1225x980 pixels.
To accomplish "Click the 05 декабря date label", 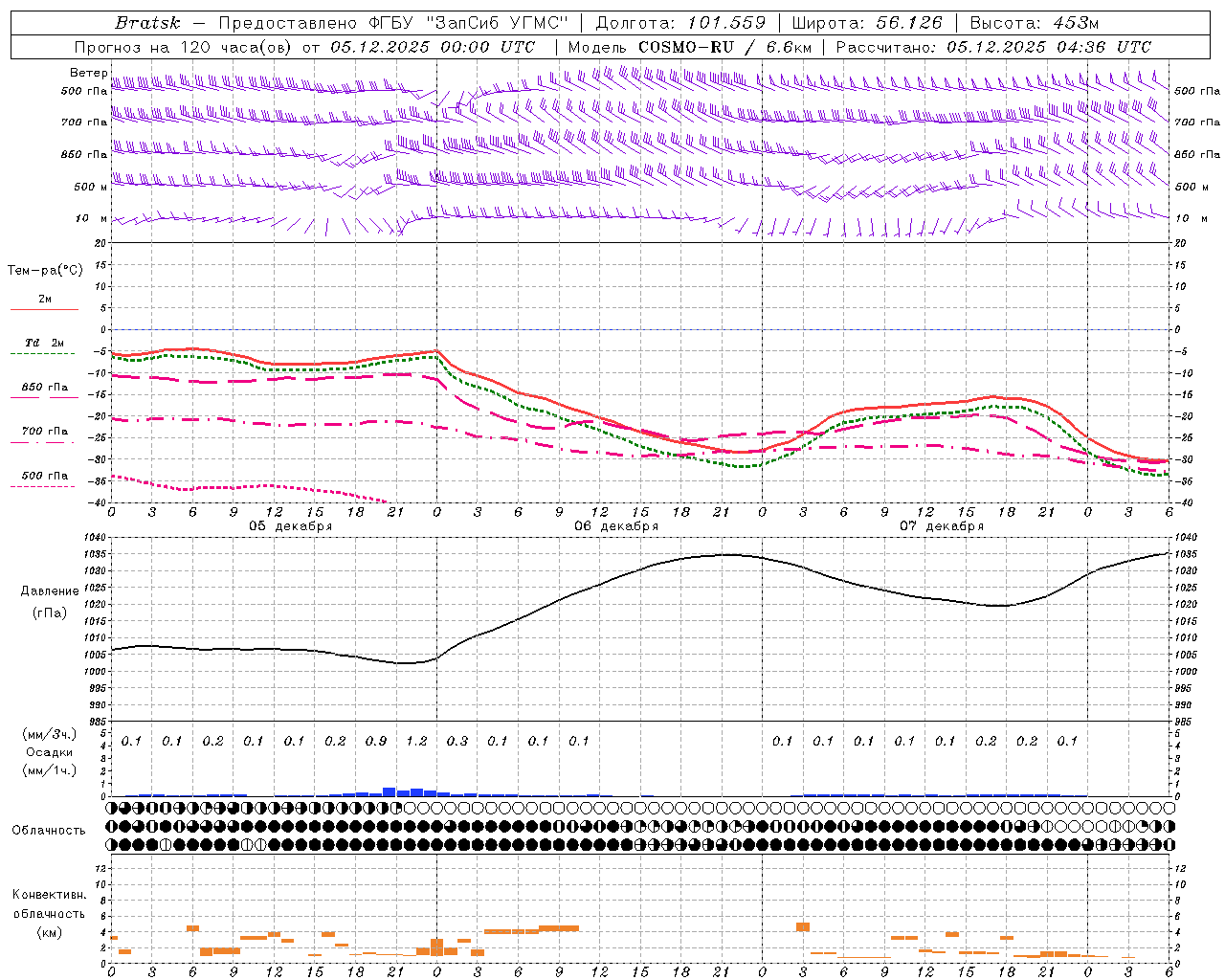I will tap(291, 526).
